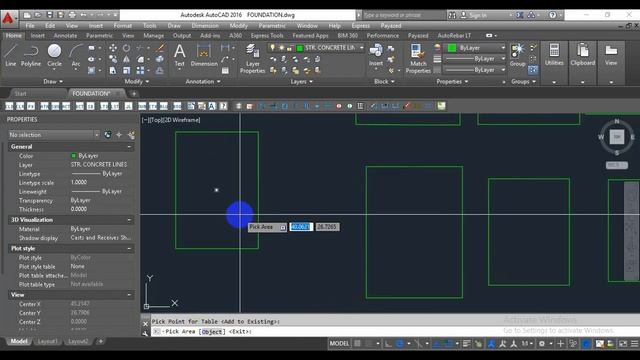Choose the Rotate tool in Modify panel
Screen dimensions: 640x360
pos(127,48)
